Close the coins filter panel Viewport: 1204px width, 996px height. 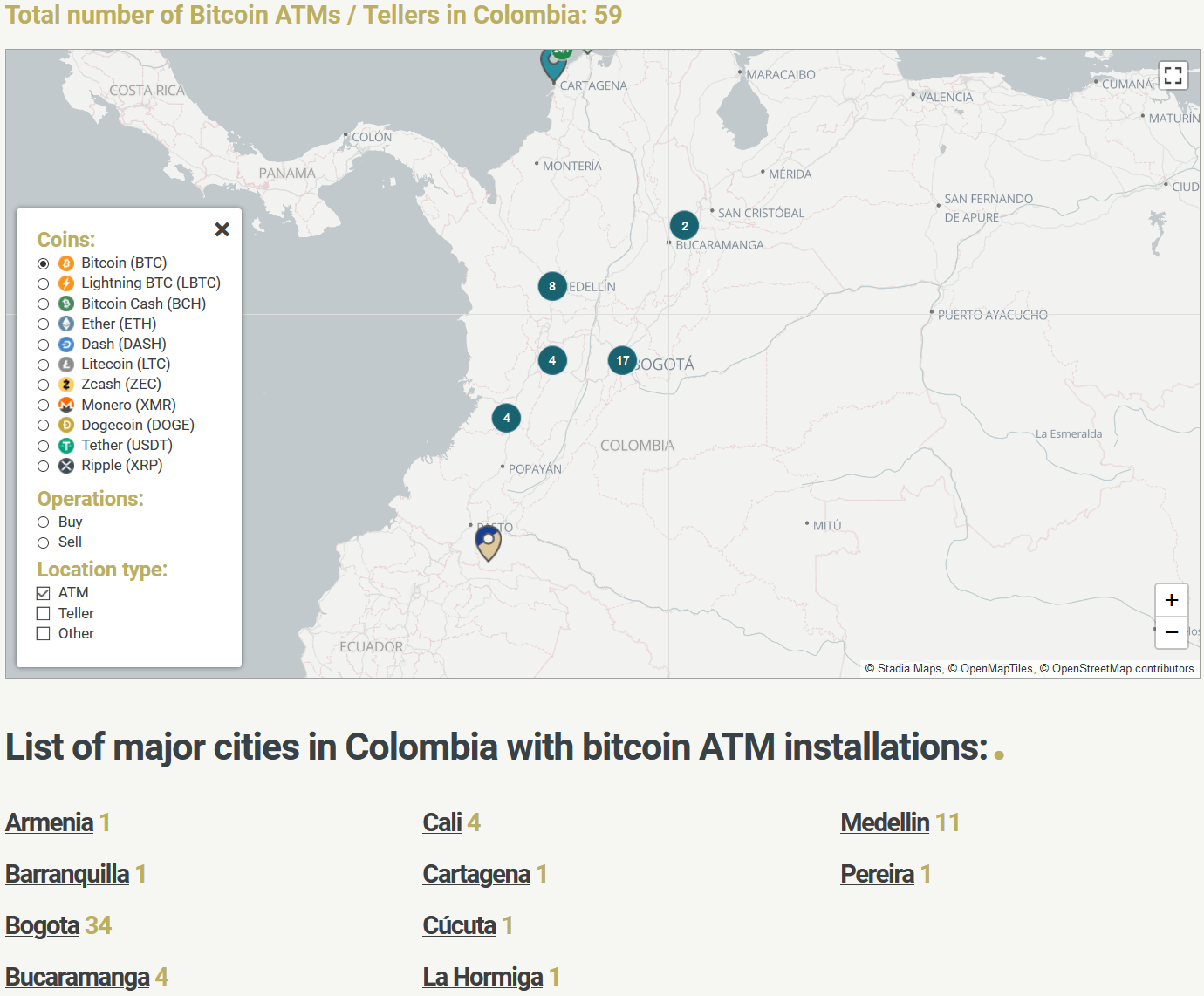point(222,229)
